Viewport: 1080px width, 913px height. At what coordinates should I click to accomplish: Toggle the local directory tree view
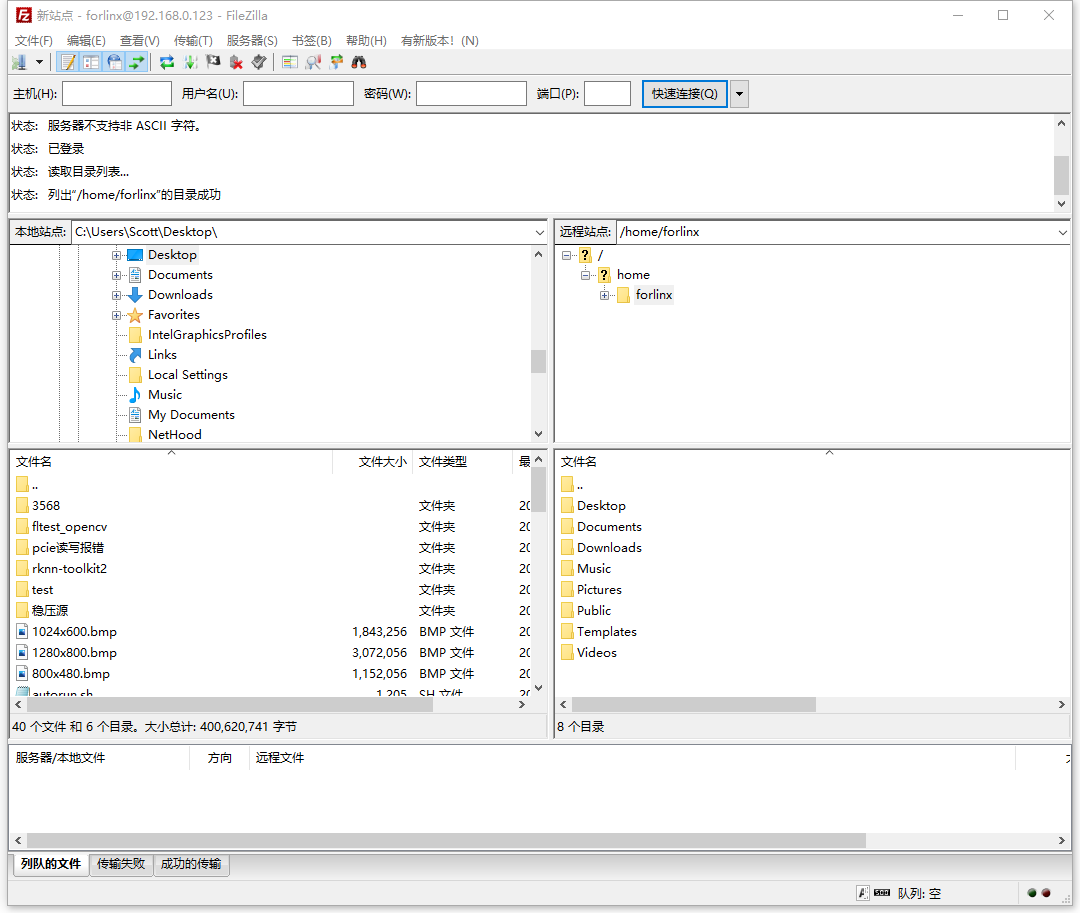tap(91, 62)
